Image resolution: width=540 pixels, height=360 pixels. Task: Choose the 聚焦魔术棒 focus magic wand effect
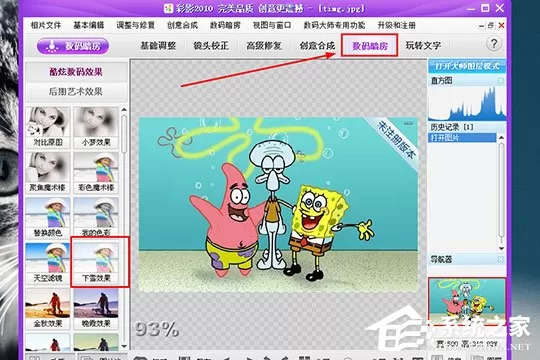[48, 172]
